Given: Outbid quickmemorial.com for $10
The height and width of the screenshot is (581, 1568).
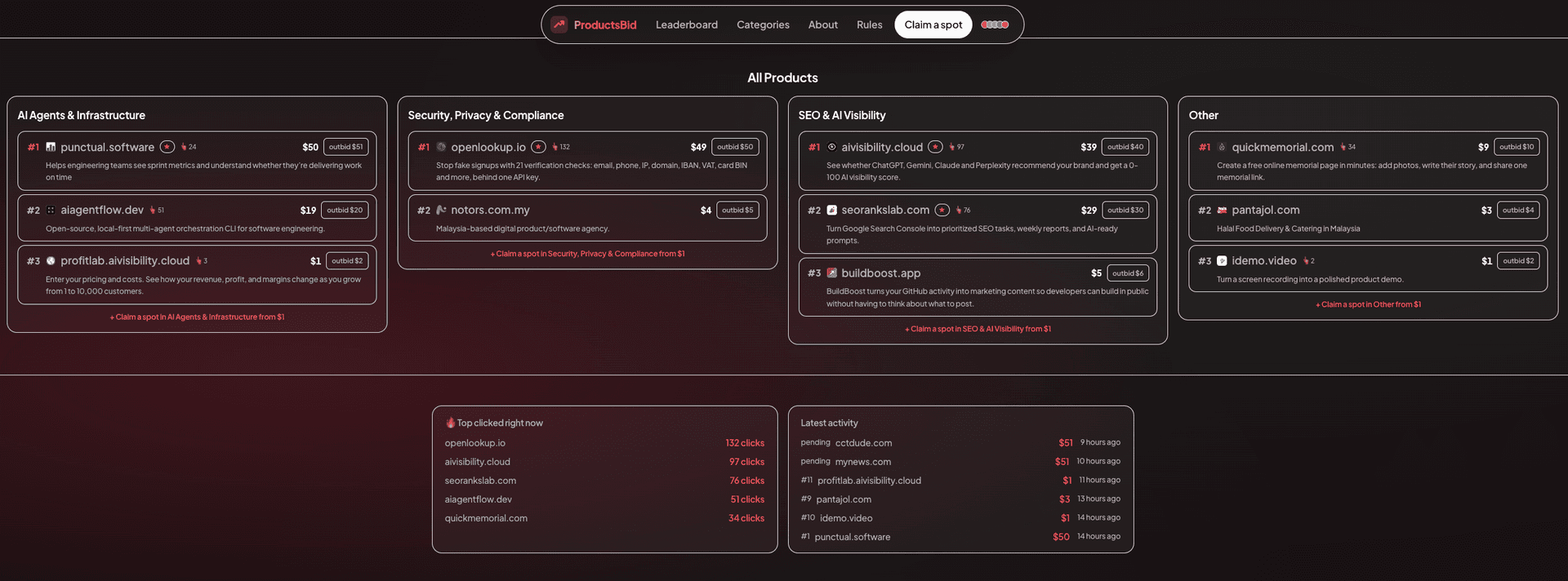Looking at the screenshot, I should tap(1517, 147).
